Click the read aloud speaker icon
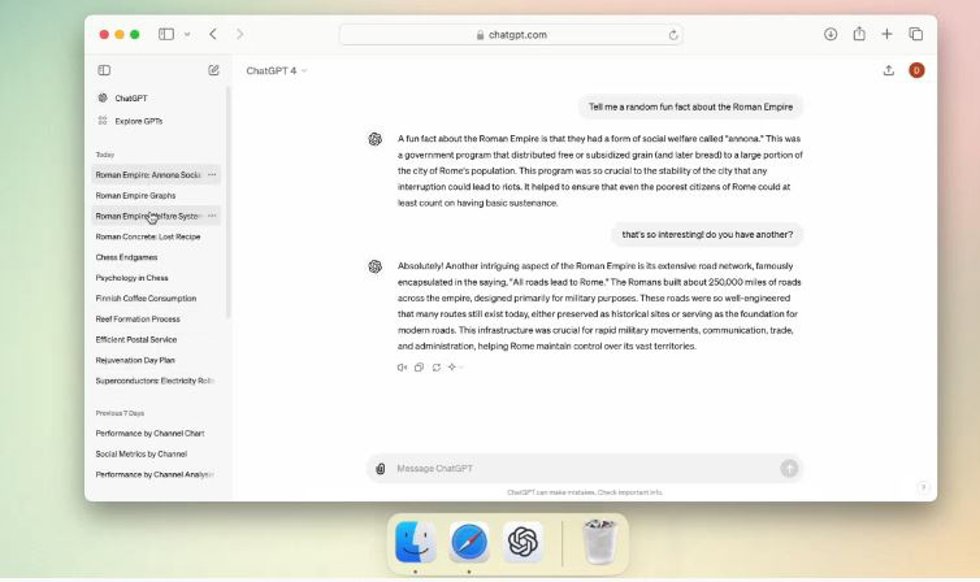This screenshot has width=980, height=582. 402,367
